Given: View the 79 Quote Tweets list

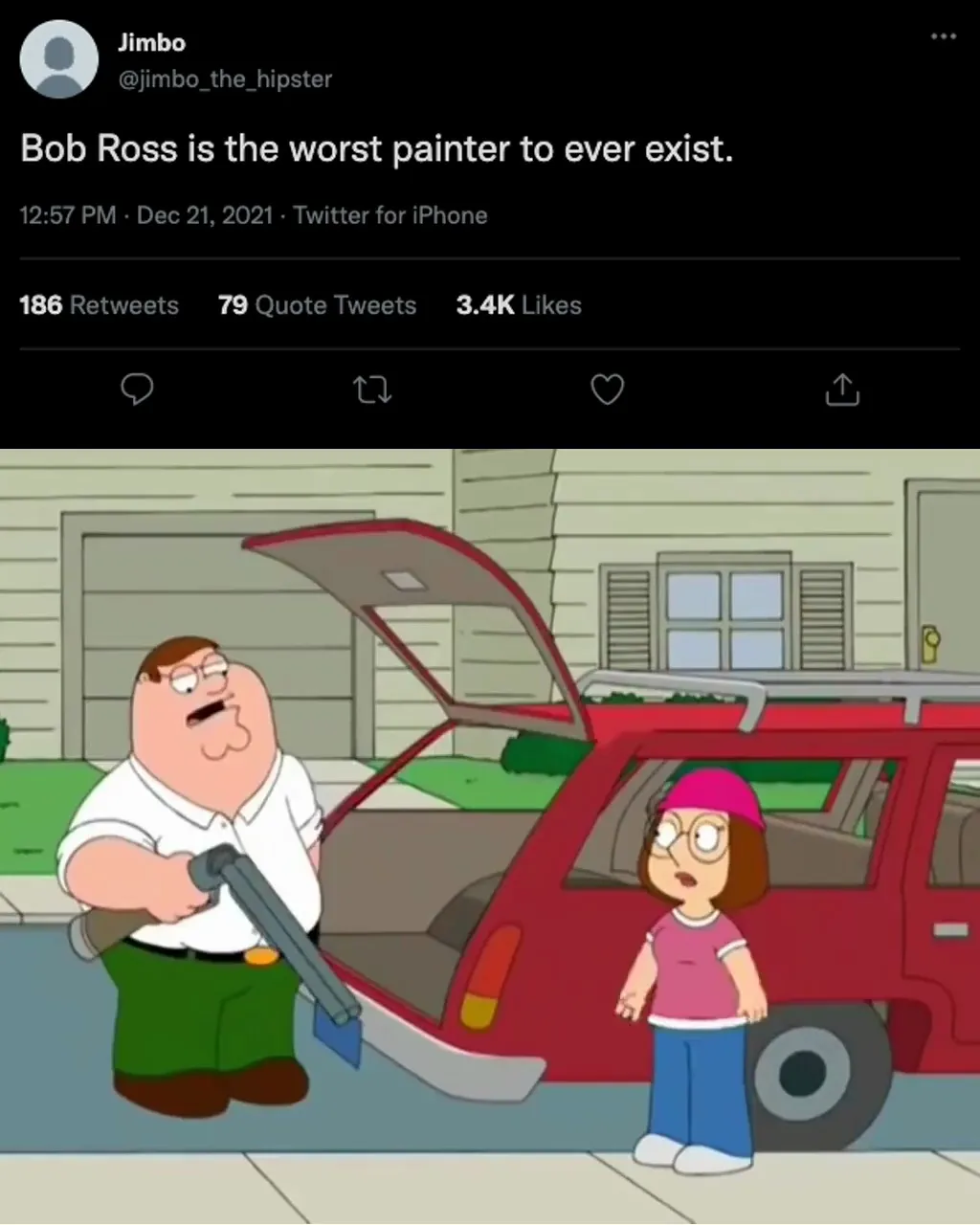Looking at the screenshot, I should pos(317,305).
